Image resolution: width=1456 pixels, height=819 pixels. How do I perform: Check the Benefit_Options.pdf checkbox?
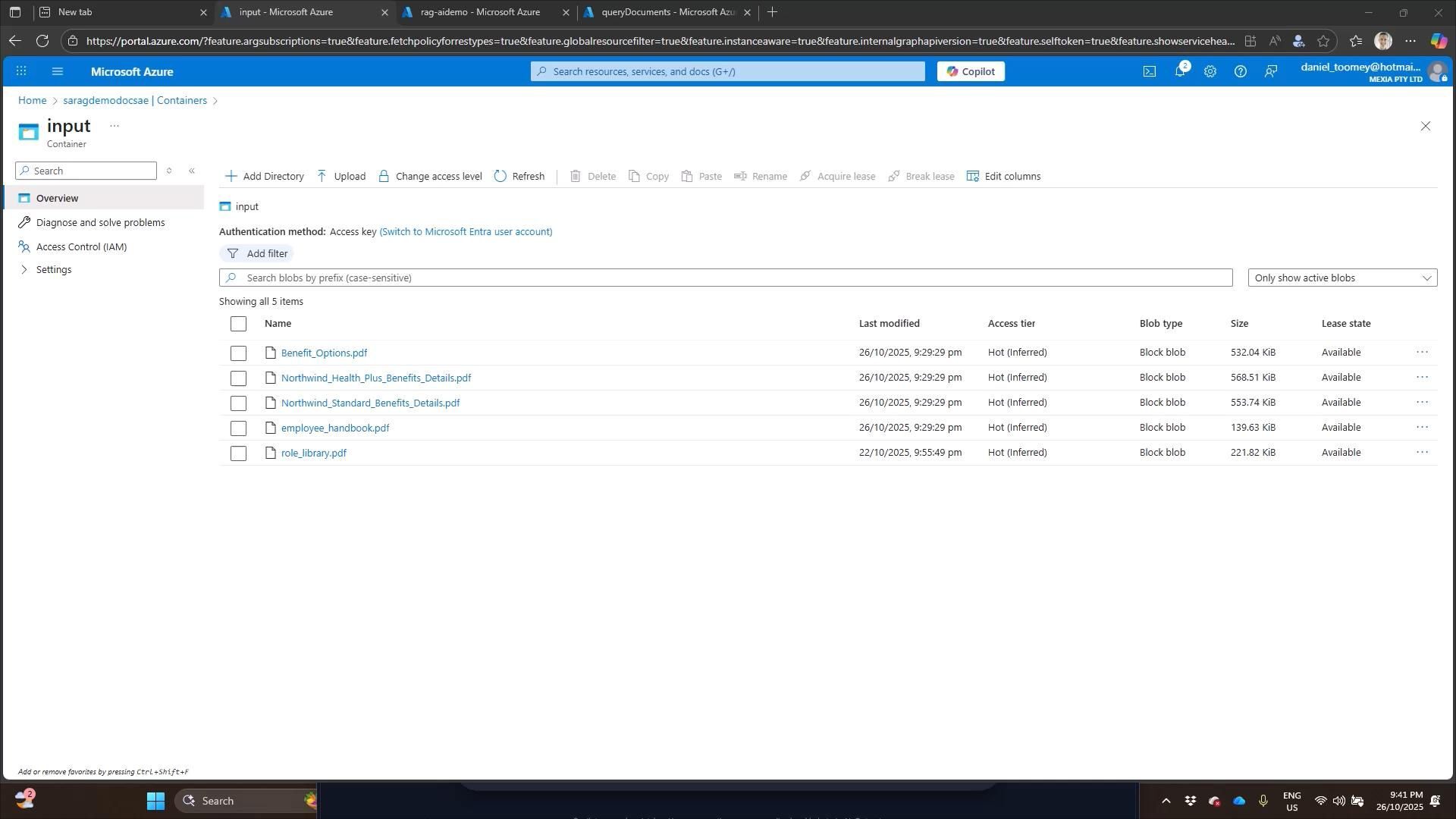[238, 353]
